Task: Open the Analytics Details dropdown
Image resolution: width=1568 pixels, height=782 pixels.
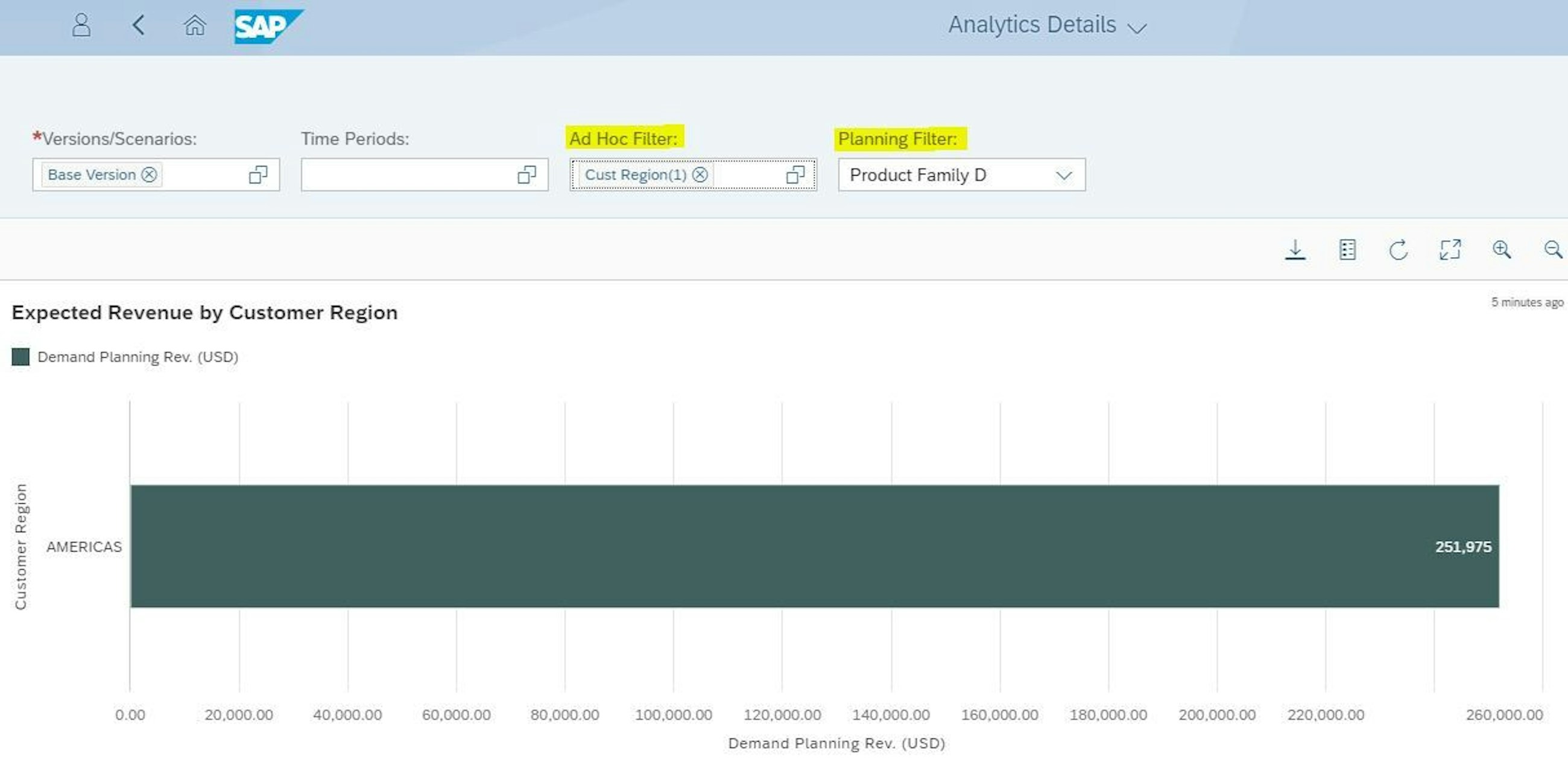Action: click(x=1137, y=26)
